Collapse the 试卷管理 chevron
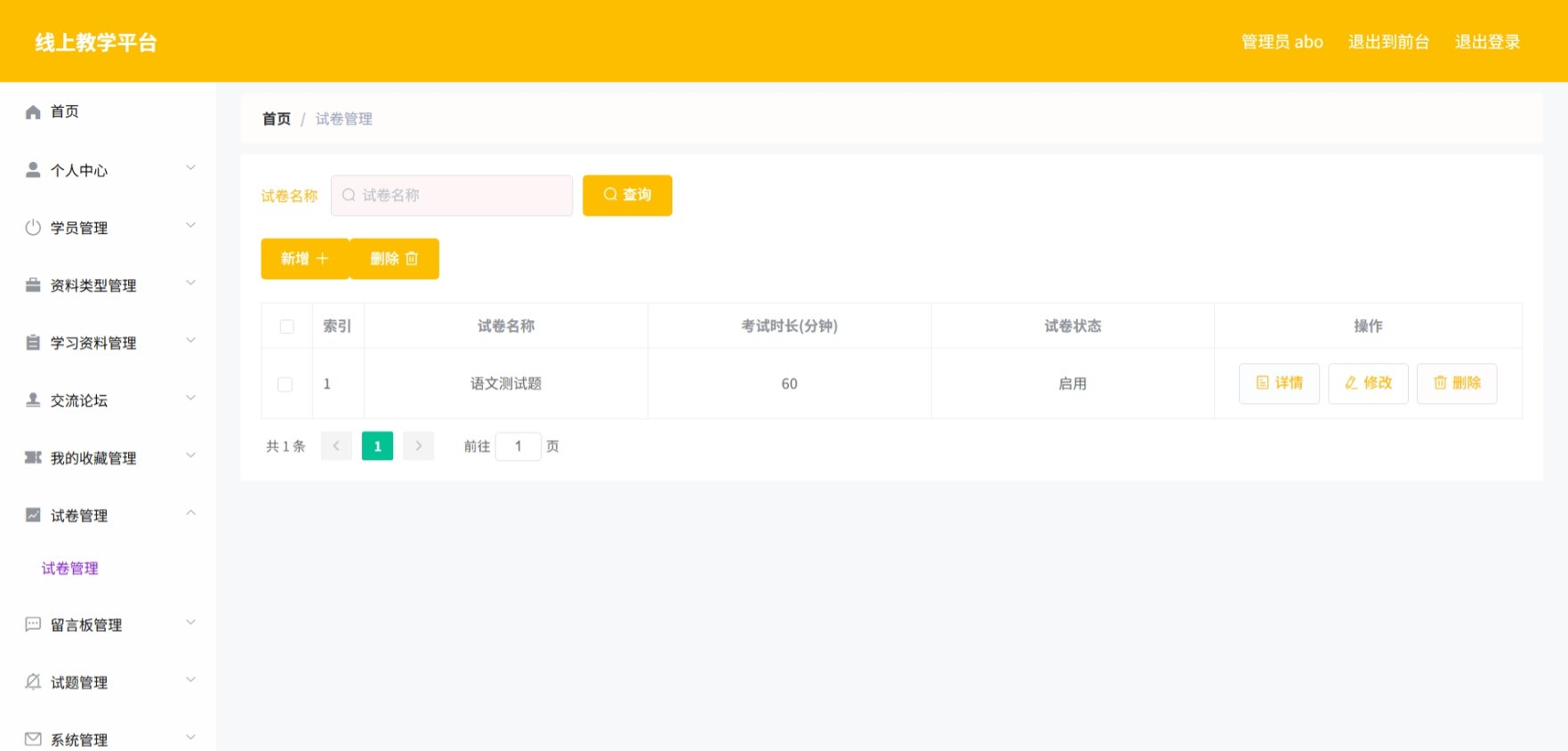Image resolution: width=1568 pixels, height=751 pixels. (190, 513)
